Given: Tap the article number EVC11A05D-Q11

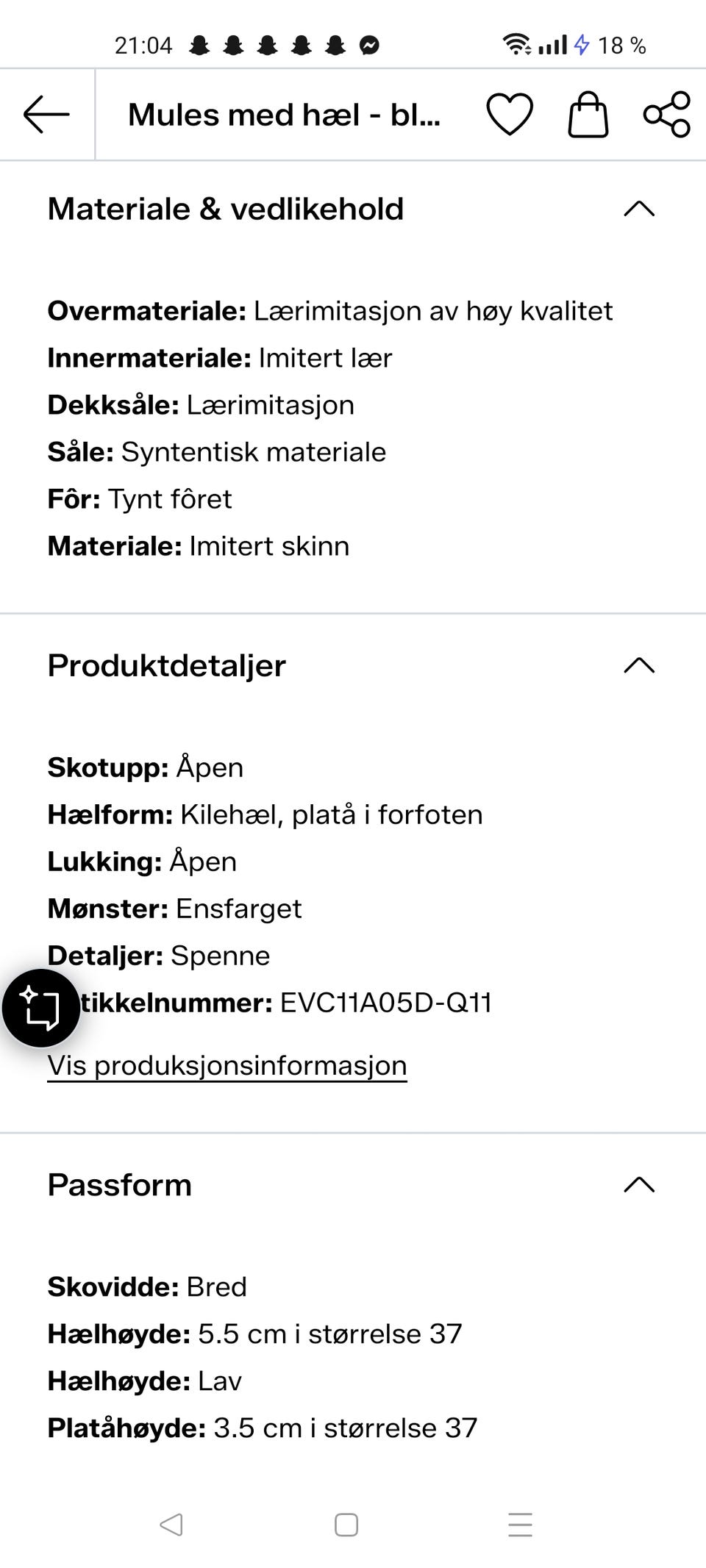Looking at the screenshot, I should pos(386,1003).
